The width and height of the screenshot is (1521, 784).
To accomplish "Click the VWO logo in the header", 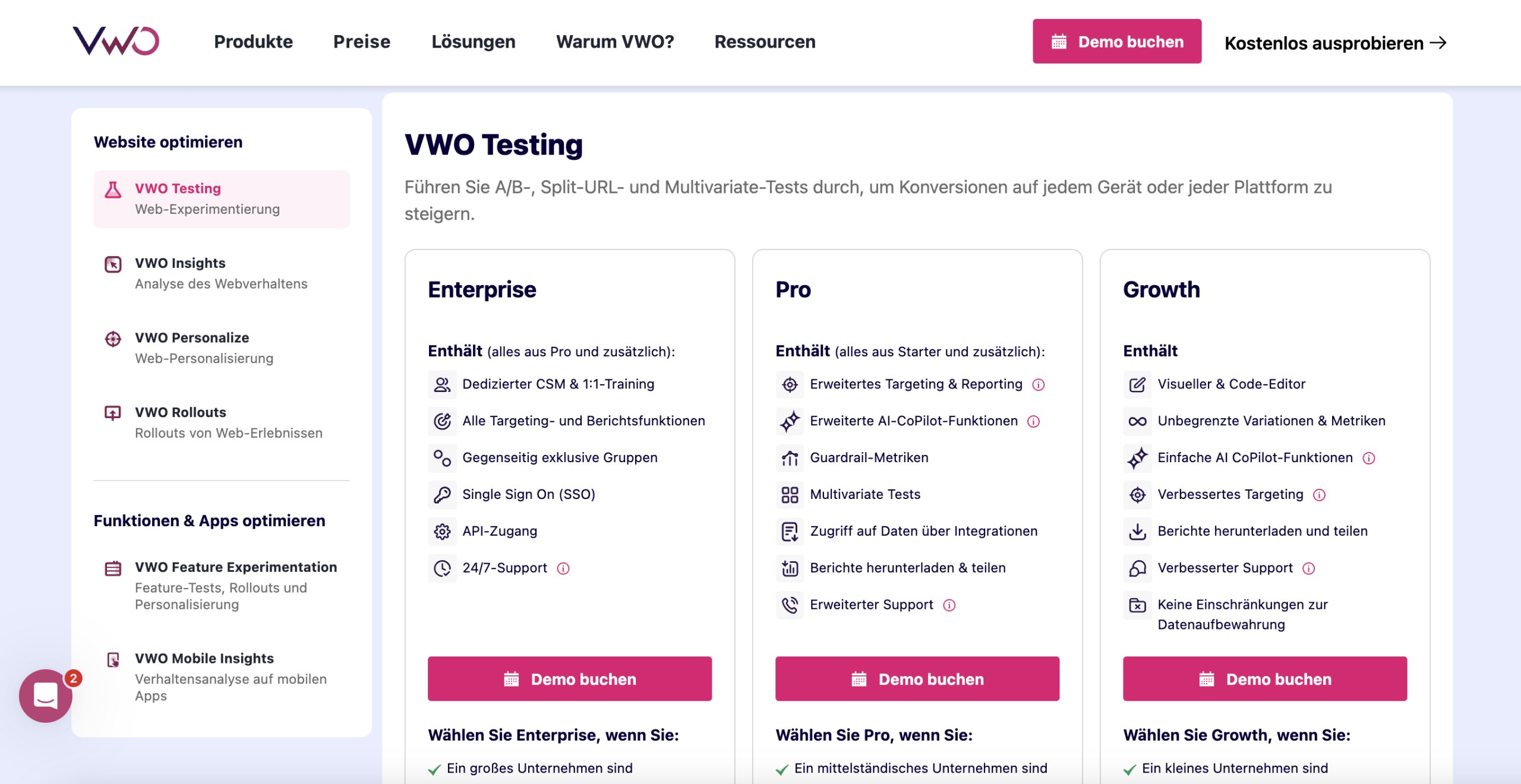I will (x=116, y=41).
